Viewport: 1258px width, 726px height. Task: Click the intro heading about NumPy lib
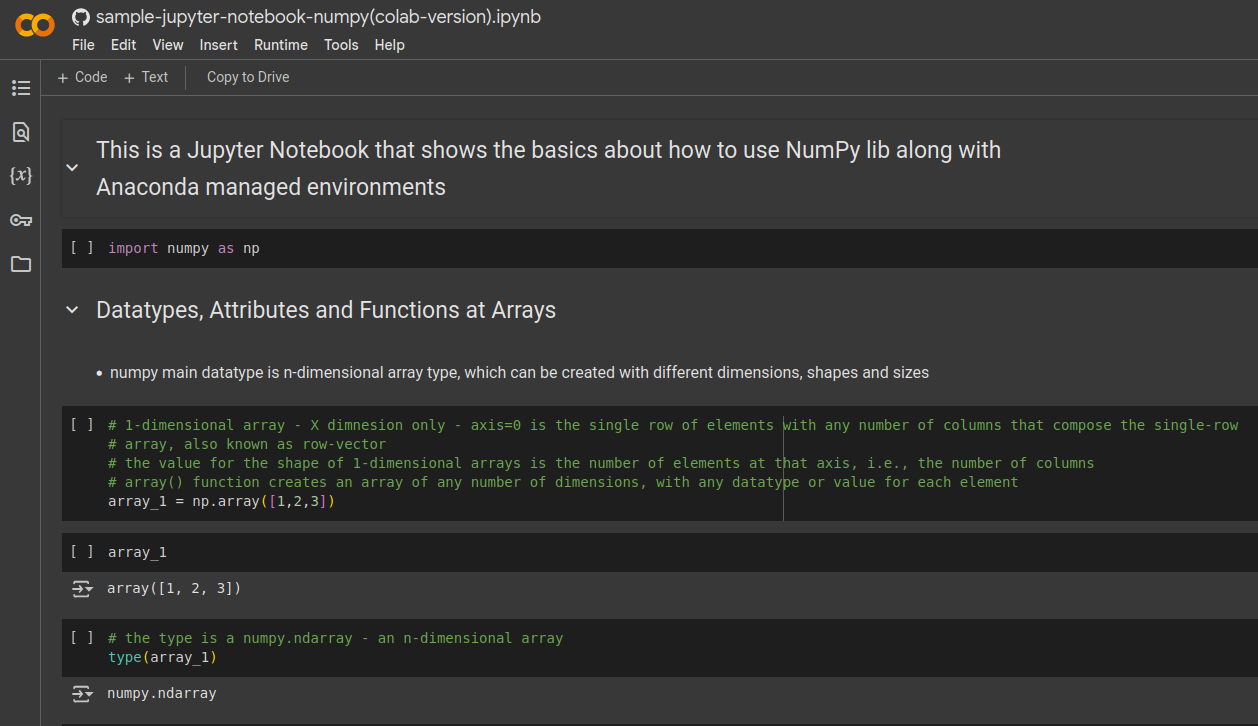click(x=548, y=168)
